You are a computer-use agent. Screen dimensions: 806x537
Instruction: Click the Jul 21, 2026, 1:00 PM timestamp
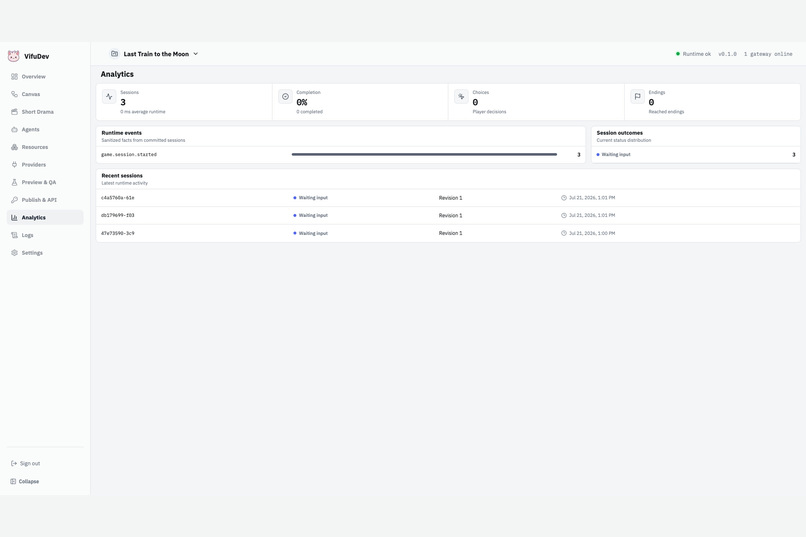tap(592, 233)
